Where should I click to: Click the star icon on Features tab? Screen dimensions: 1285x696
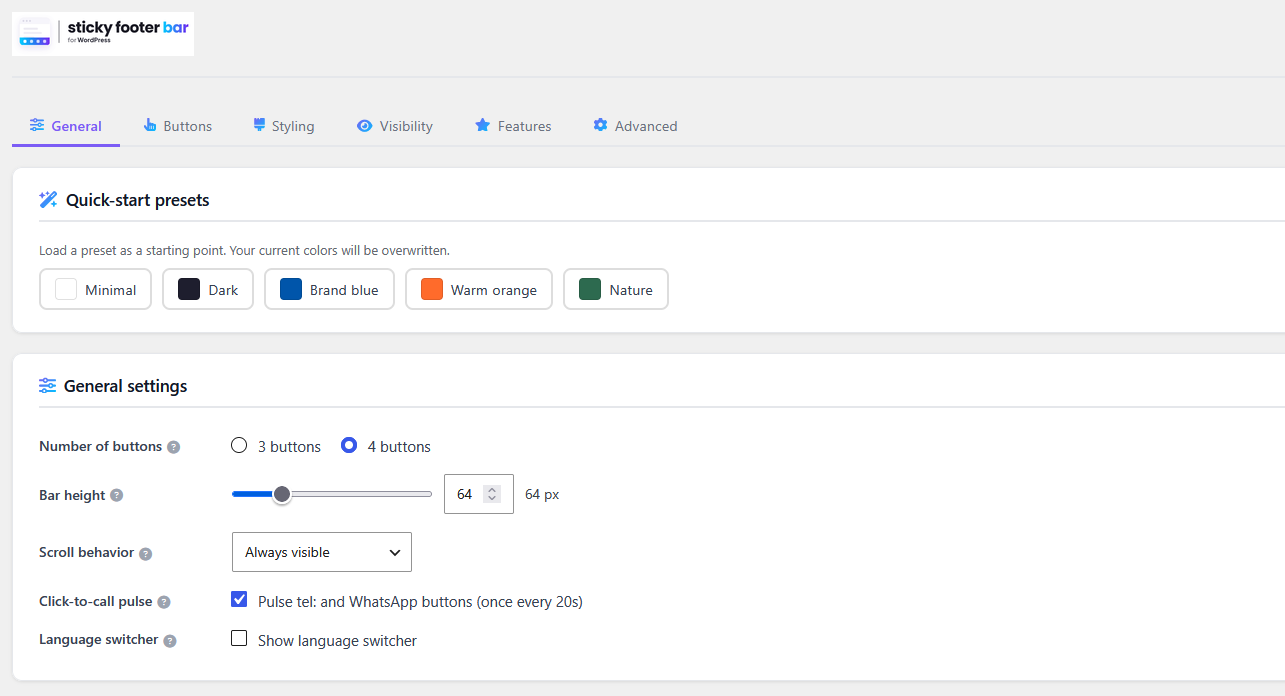pyautogui.click(x=482, y=125)
